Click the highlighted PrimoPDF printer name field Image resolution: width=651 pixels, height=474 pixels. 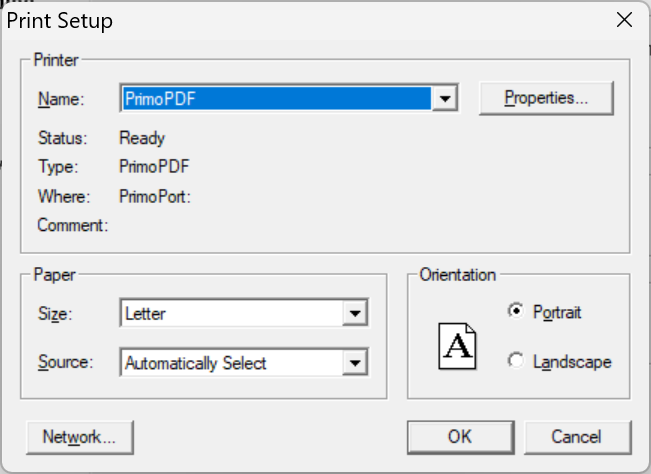277,98
